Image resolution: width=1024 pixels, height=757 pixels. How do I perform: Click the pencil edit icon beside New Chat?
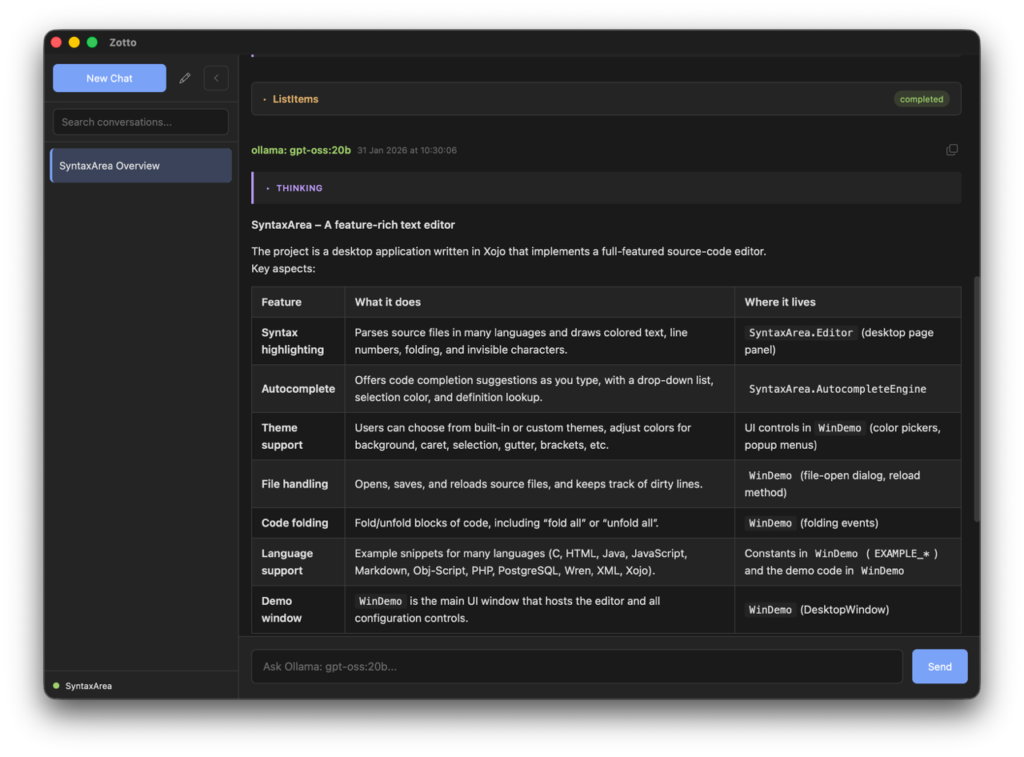tap(185, 78)
